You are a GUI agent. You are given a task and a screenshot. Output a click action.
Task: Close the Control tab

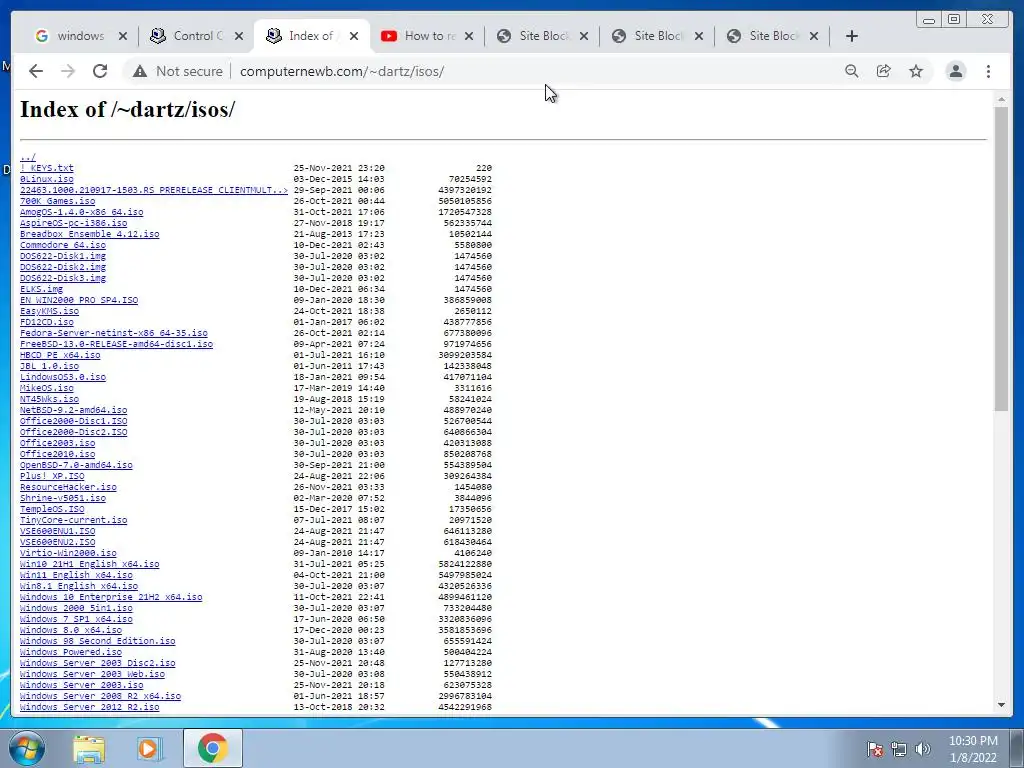[x=239, y=36]
